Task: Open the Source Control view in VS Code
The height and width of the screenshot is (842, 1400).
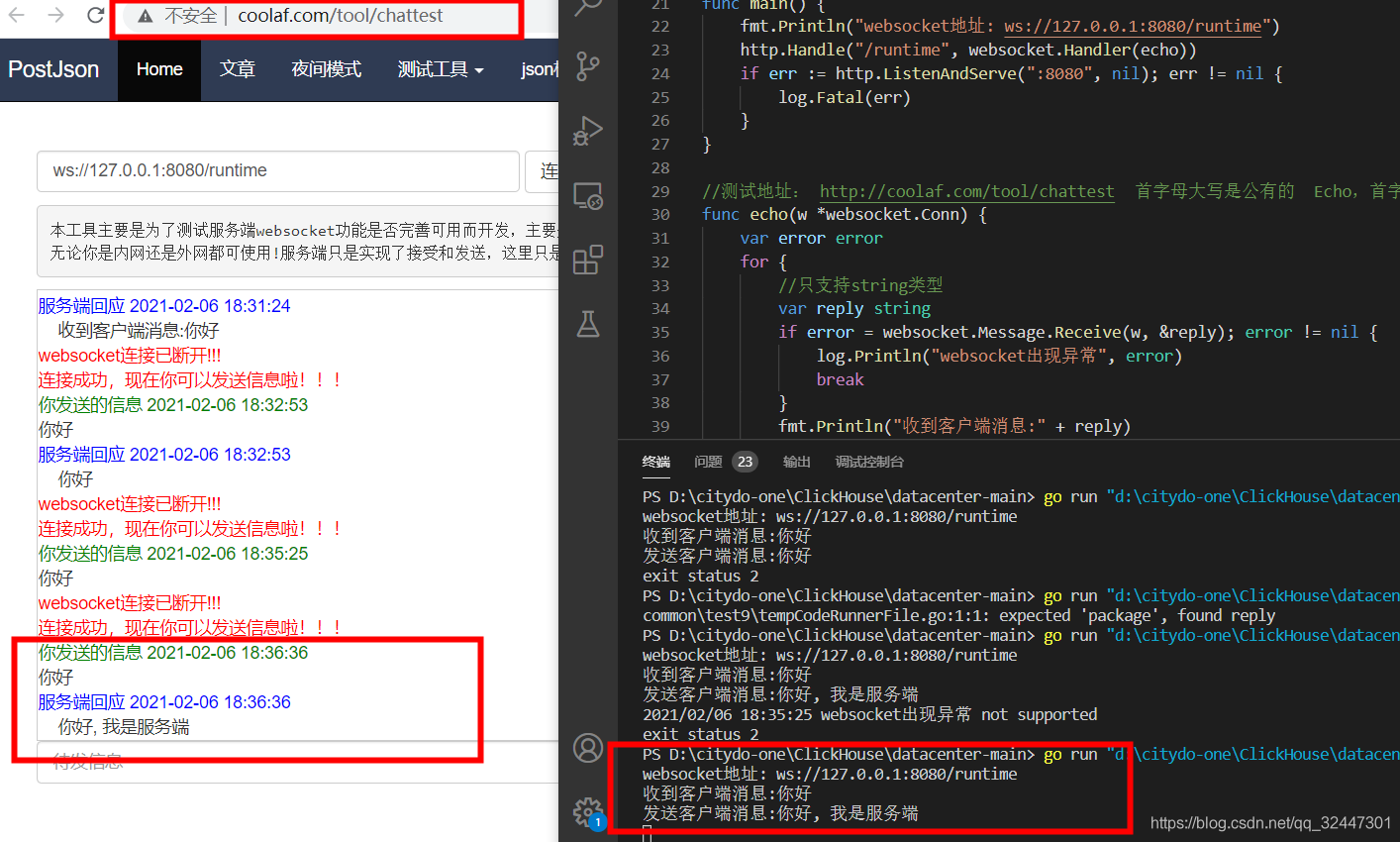Action: 588,66
